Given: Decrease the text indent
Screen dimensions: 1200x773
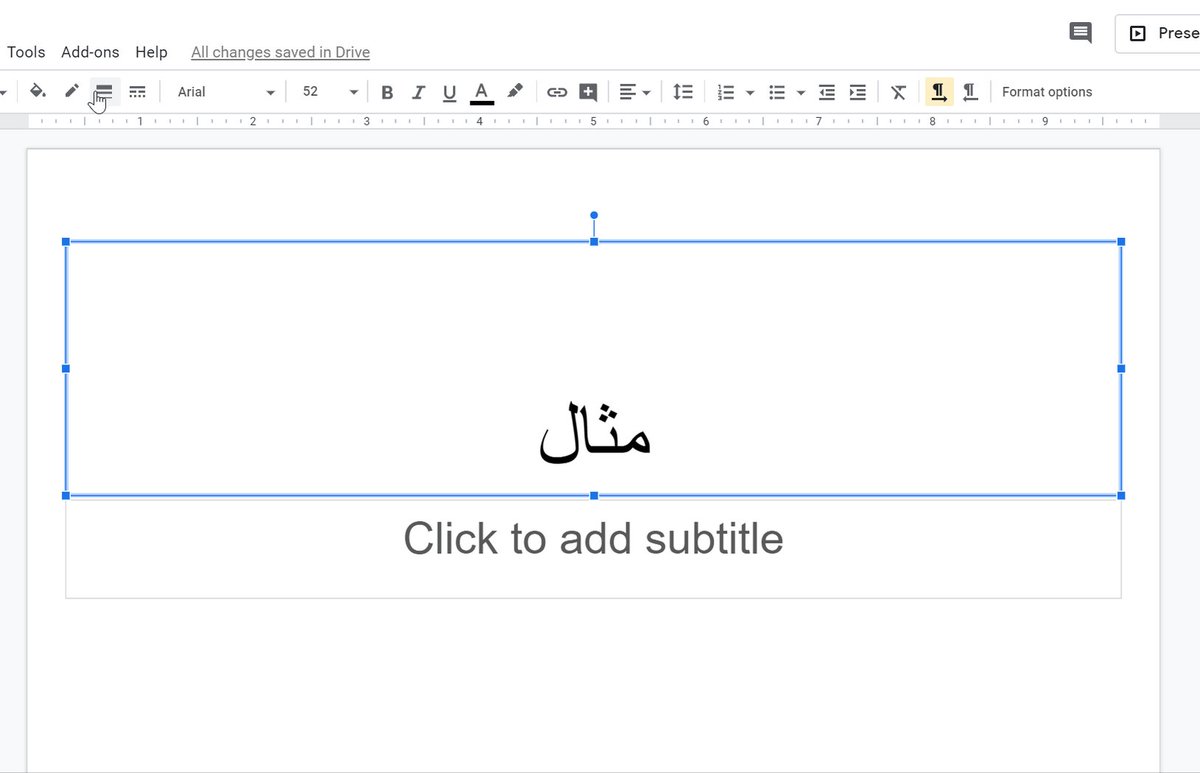Looking at the screenshot, I should coord(827,92).
